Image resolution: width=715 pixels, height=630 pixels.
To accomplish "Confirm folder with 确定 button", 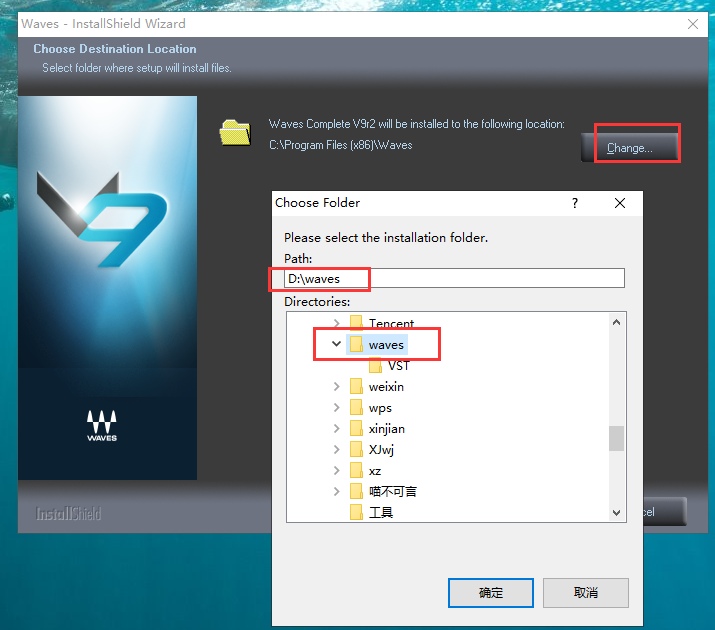I will (491, 592).
